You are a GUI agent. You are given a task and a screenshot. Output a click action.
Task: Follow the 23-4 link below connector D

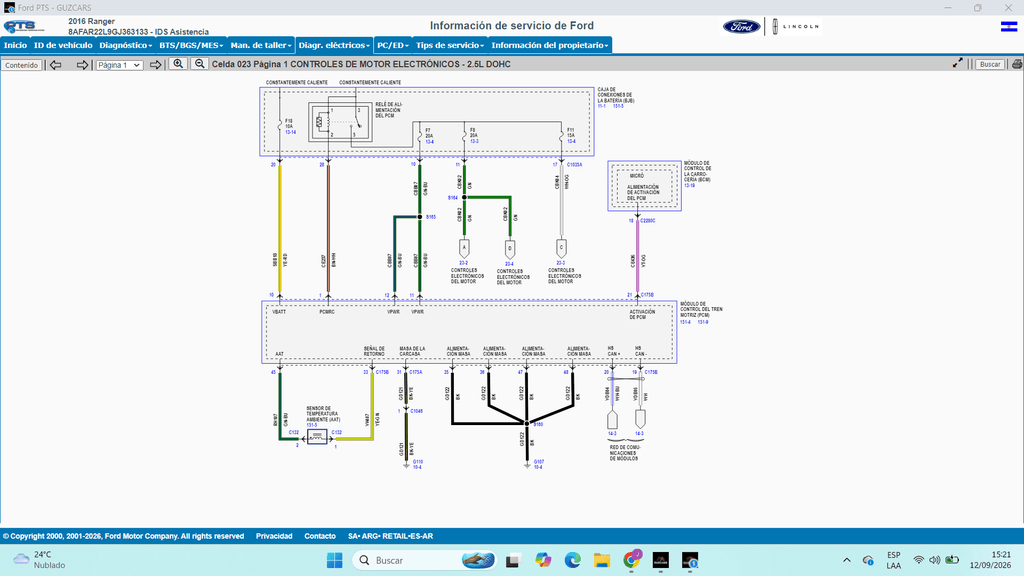tap(509, 264)
